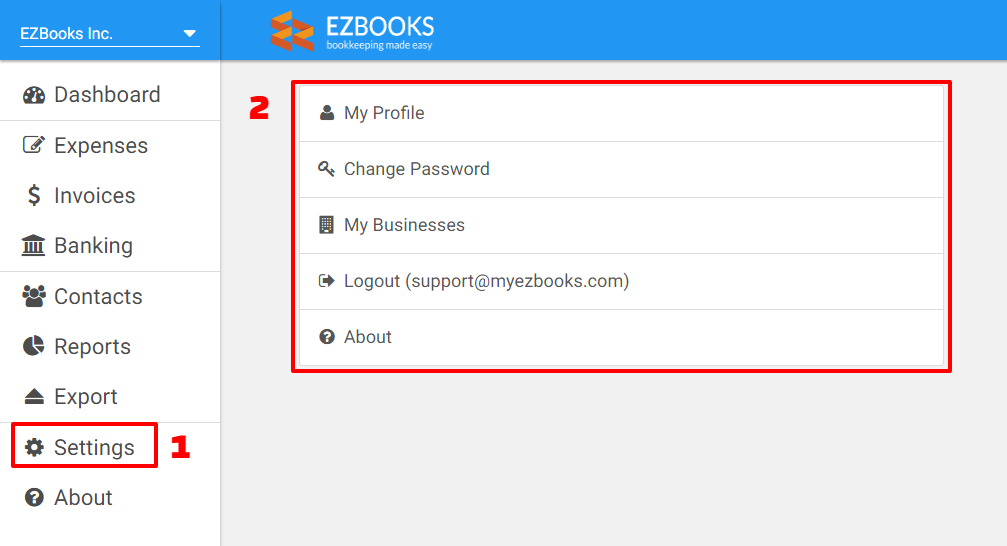Click the Banking building icon

click(x=33, y=245)
